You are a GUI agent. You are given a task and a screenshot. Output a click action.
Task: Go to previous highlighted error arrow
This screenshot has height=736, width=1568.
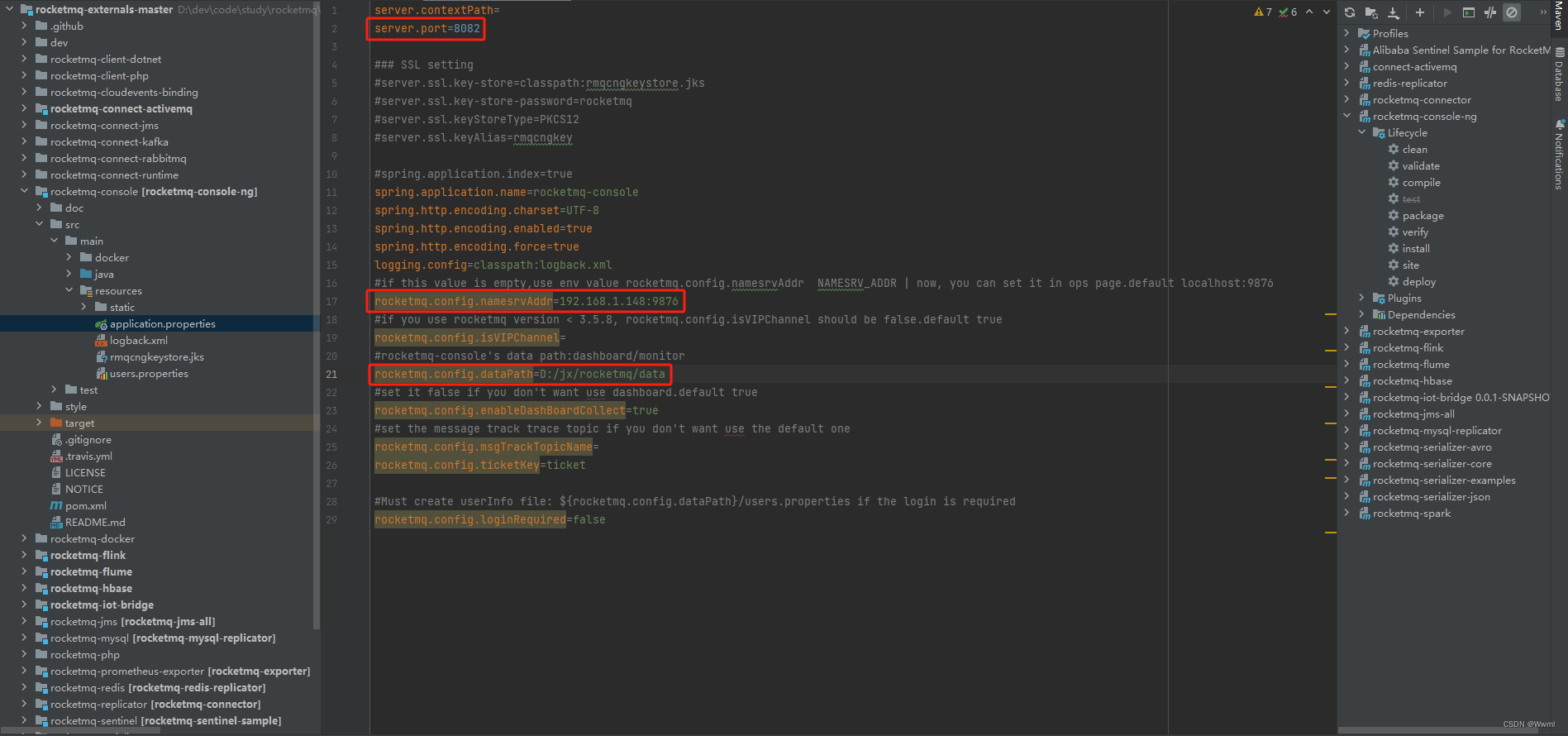click(1309, 12)
